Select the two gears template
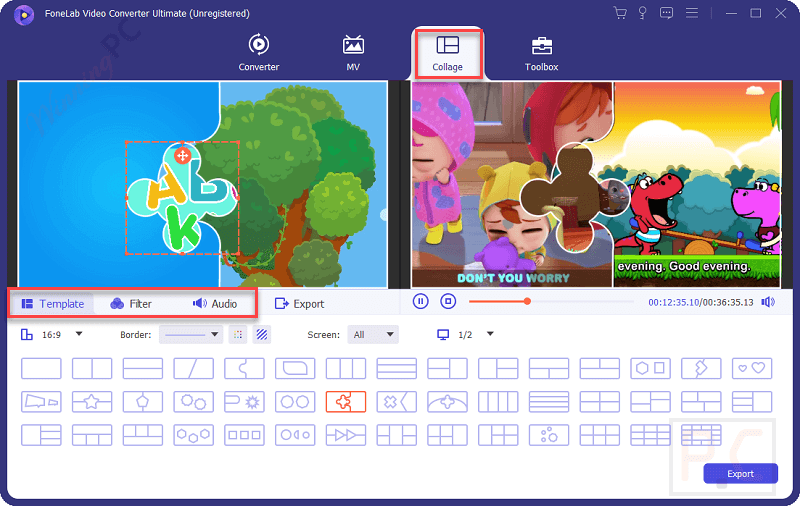Screen dimensions: 800x506 point(193,402)
